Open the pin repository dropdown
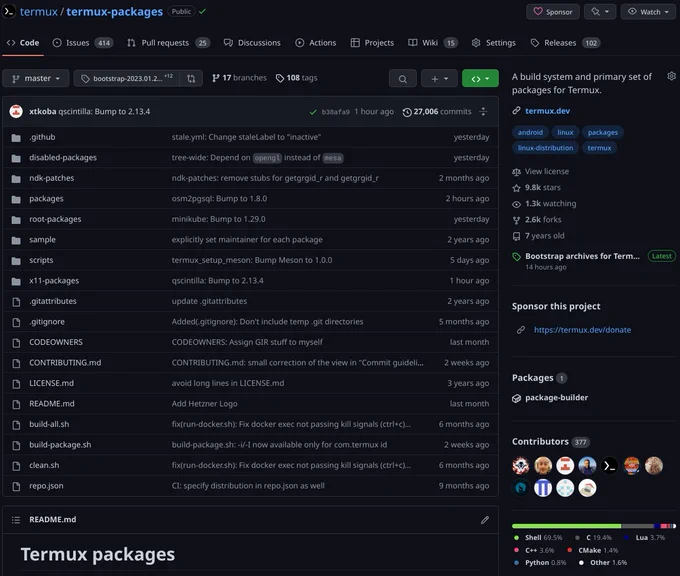 tap(600, 12)
